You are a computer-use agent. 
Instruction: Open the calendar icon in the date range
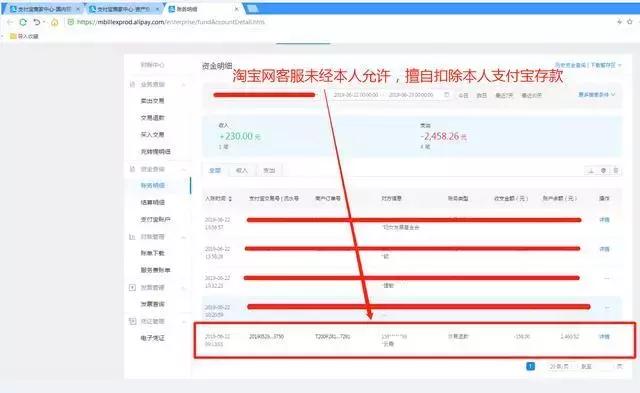click(447, 95)
